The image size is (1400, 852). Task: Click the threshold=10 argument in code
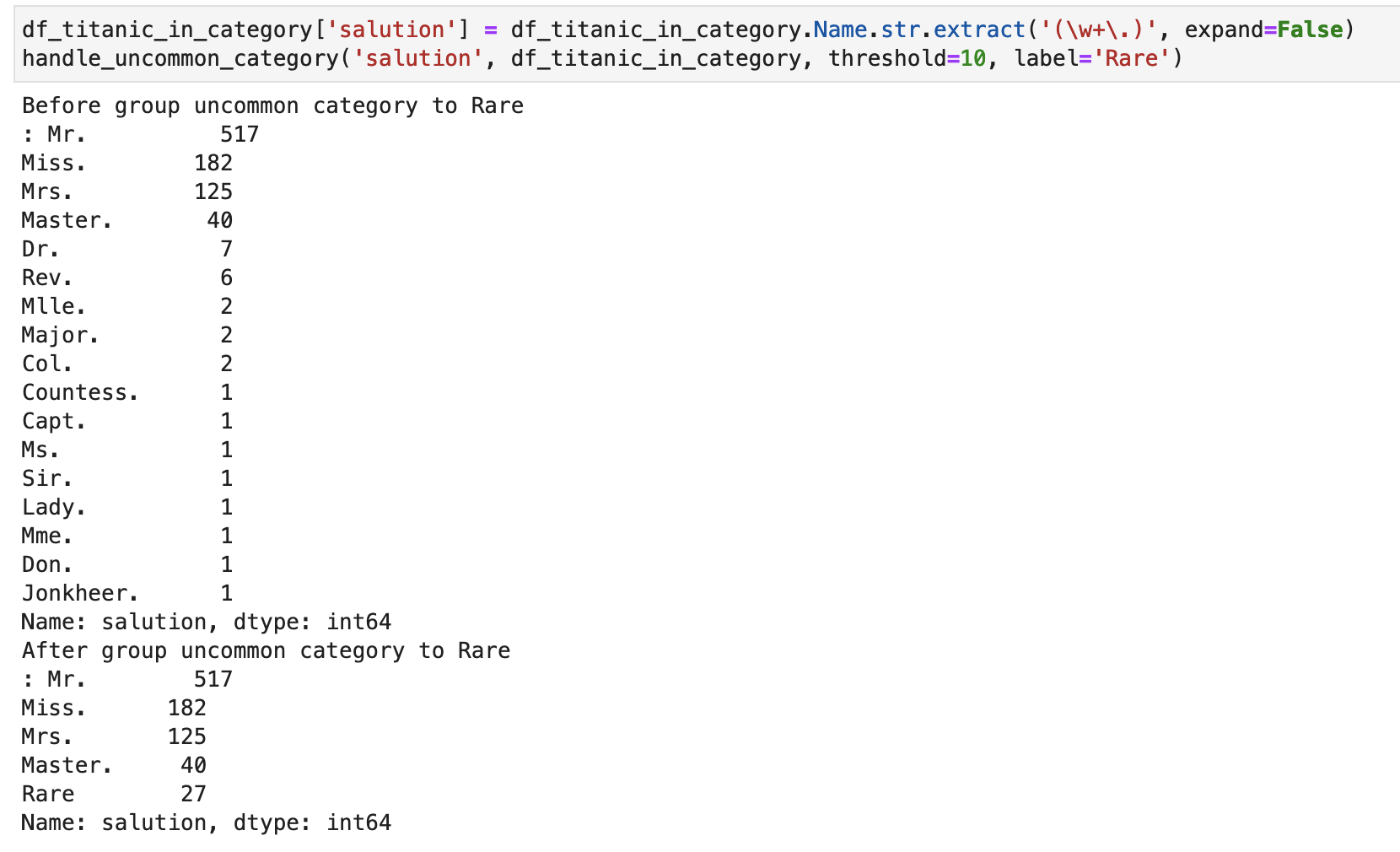907,58
